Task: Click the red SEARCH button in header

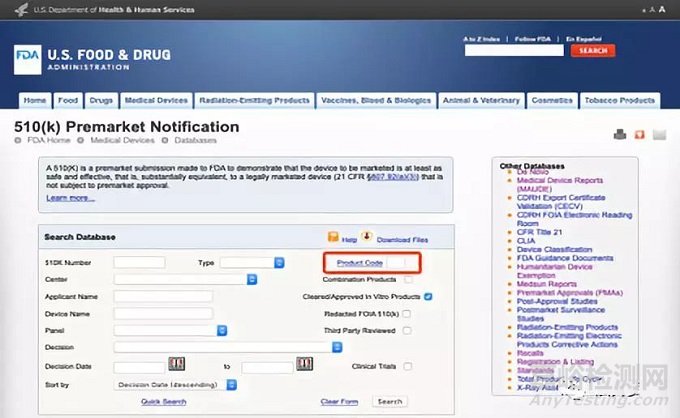Action: point(592,50)
